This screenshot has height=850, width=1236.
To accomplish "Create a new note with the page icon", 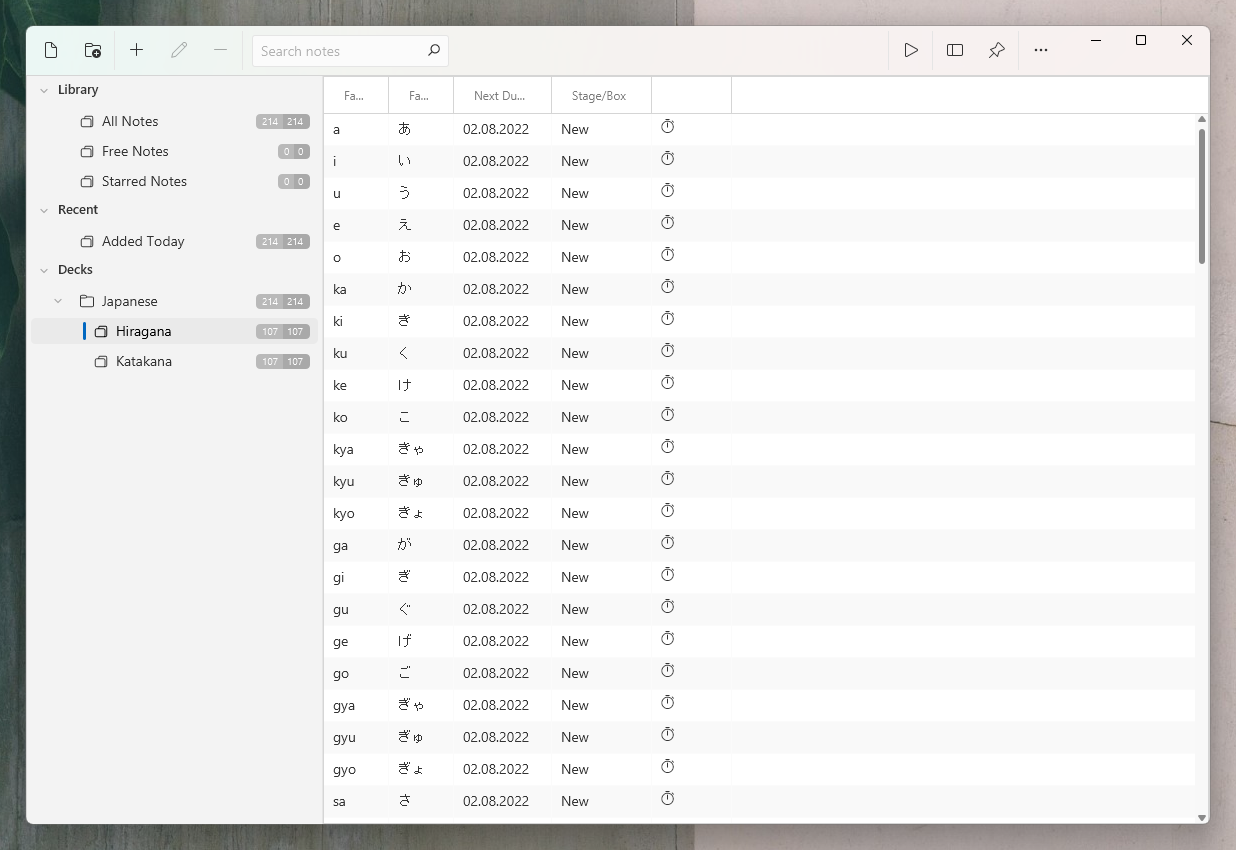I will tap(51, 50).
